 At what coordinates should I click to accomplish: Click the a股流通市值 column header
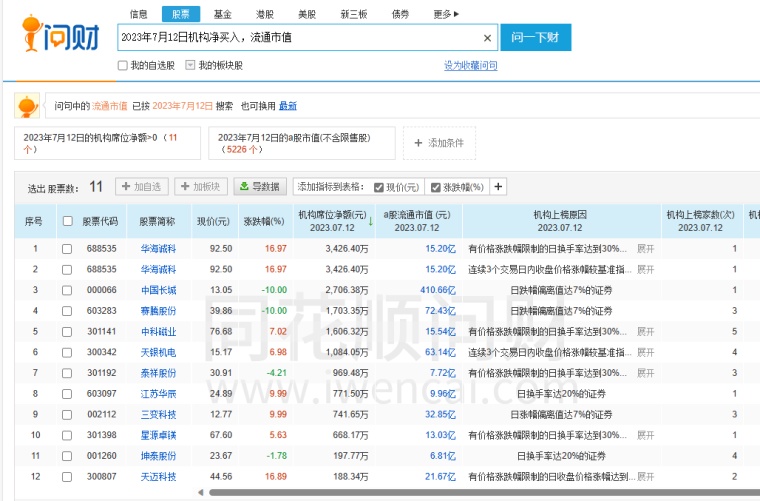click(x=417, y=221)
